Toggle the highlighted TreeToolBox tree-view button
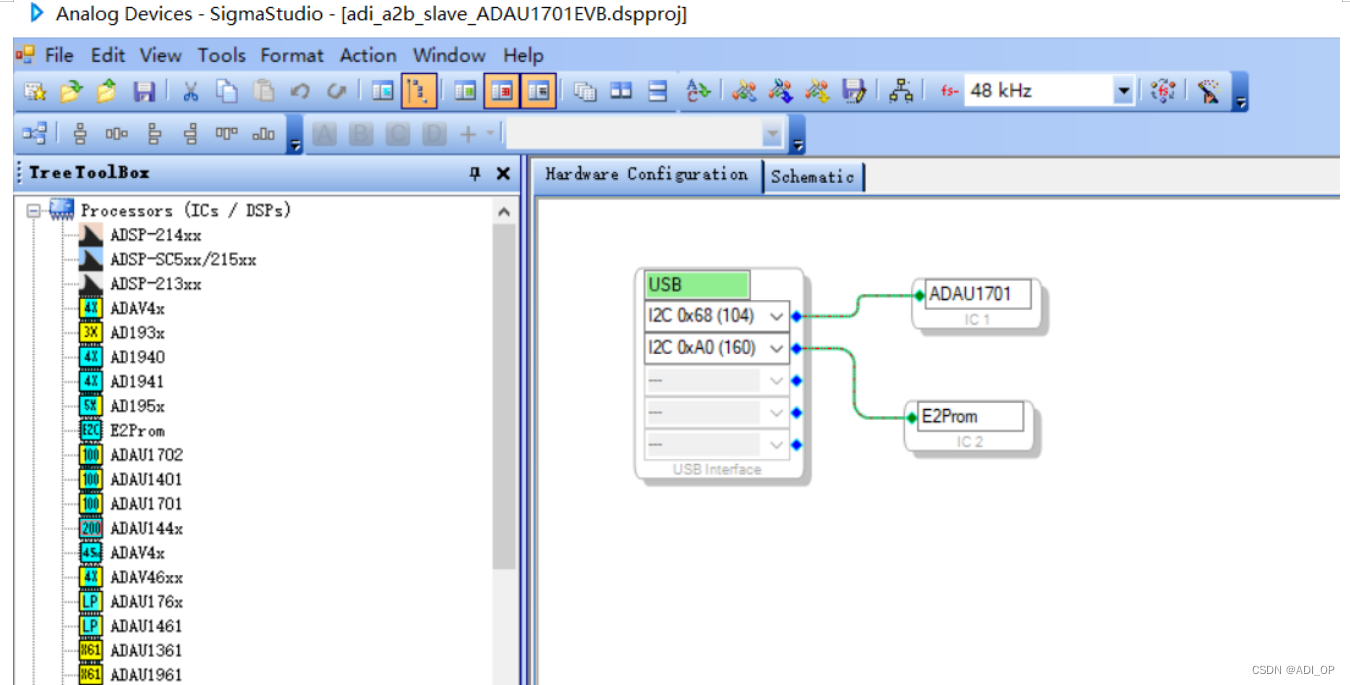 point(419,91)
